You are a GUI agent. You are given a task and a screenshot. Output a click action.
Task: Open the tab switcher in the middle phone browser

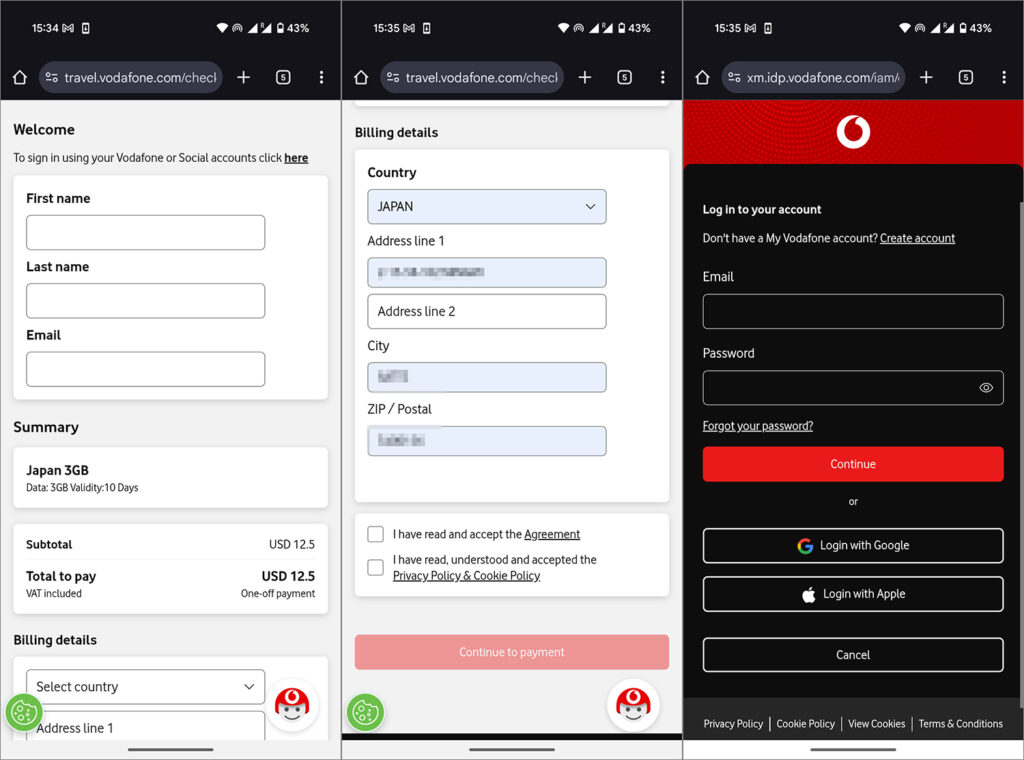tap(624, 78)
